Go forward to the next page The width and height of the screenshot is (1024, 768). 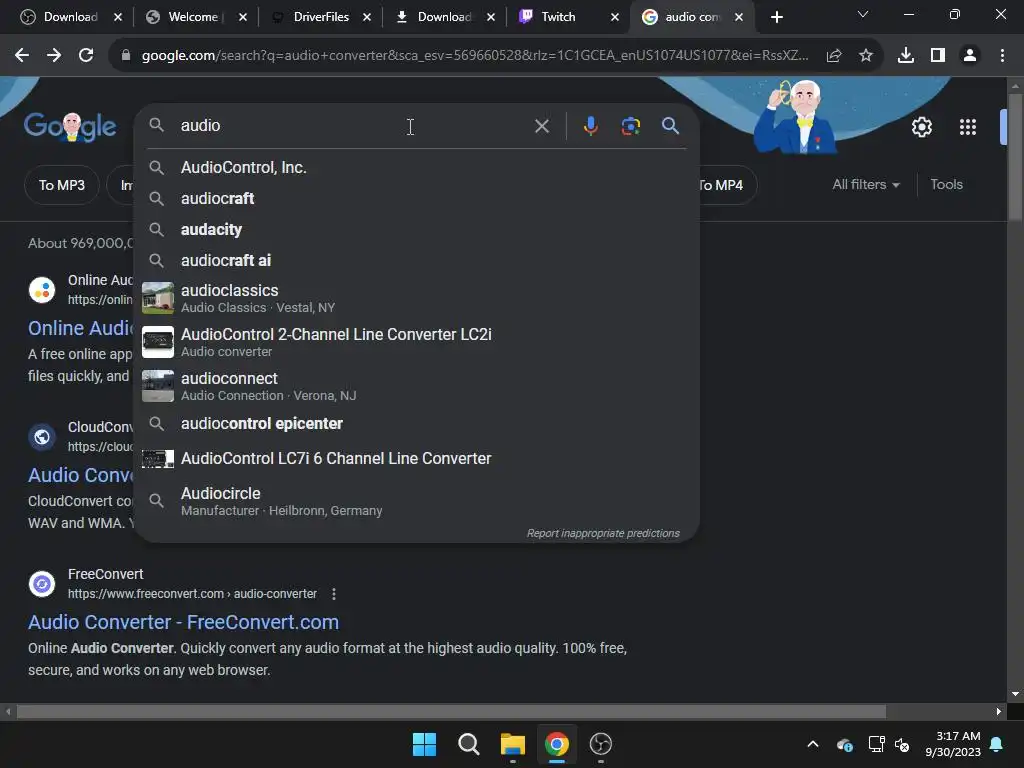pyautogui.click(x=54, y=56)
